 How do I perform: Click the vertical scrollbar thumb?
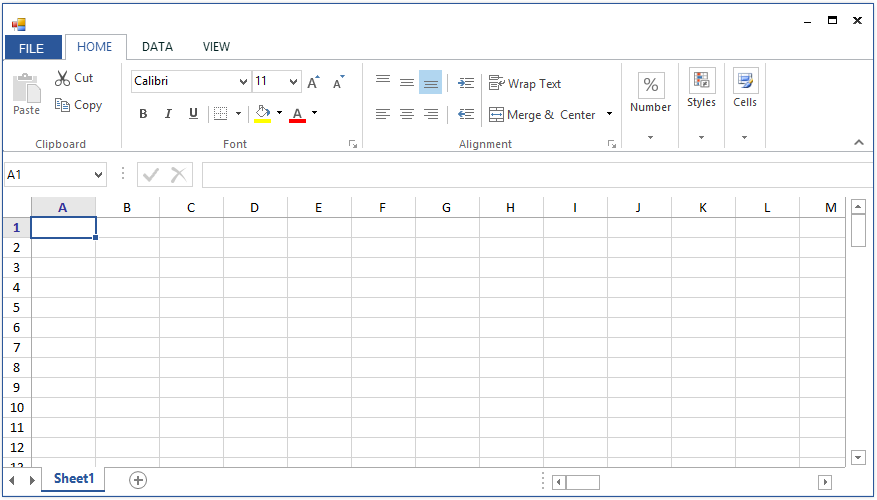(858, 230)
